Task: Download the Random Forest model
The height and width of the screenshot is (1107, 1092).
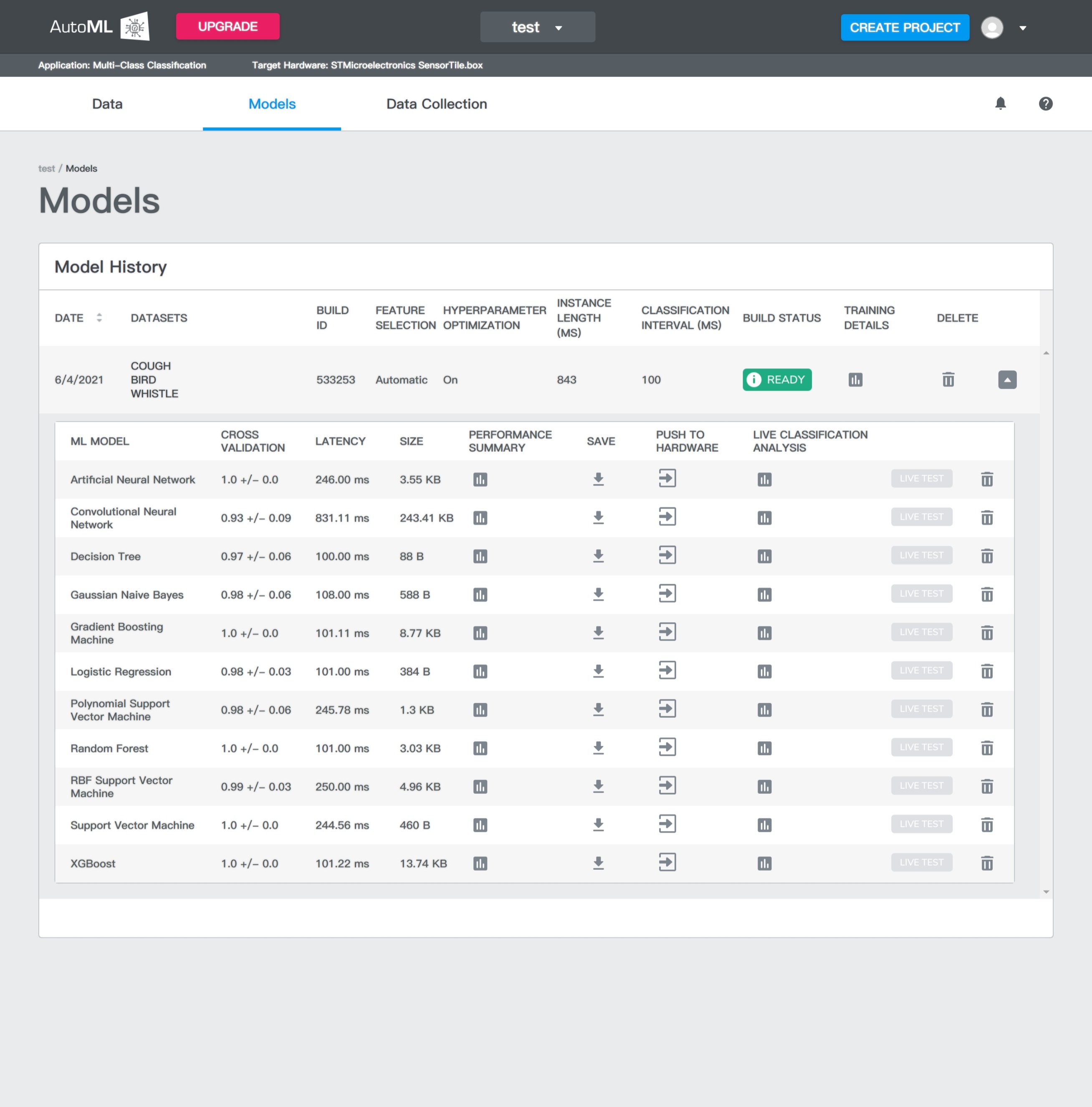Action: [598, 748]
